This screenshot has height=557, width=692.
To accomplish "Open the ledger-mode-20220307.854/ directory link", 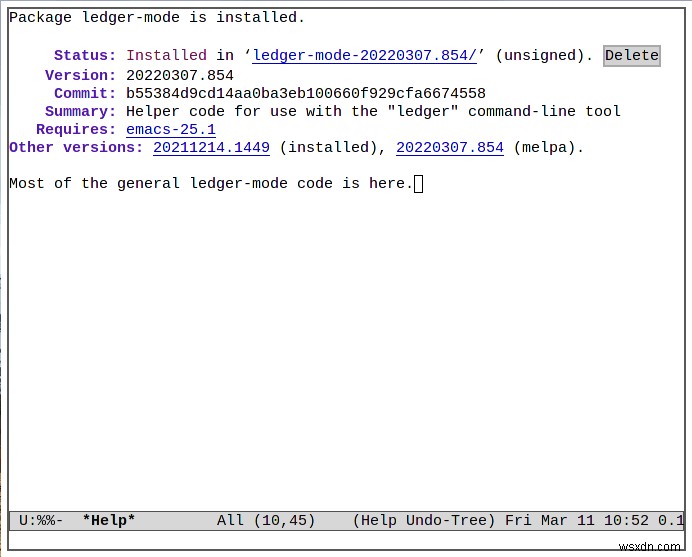I will [365, 56].
